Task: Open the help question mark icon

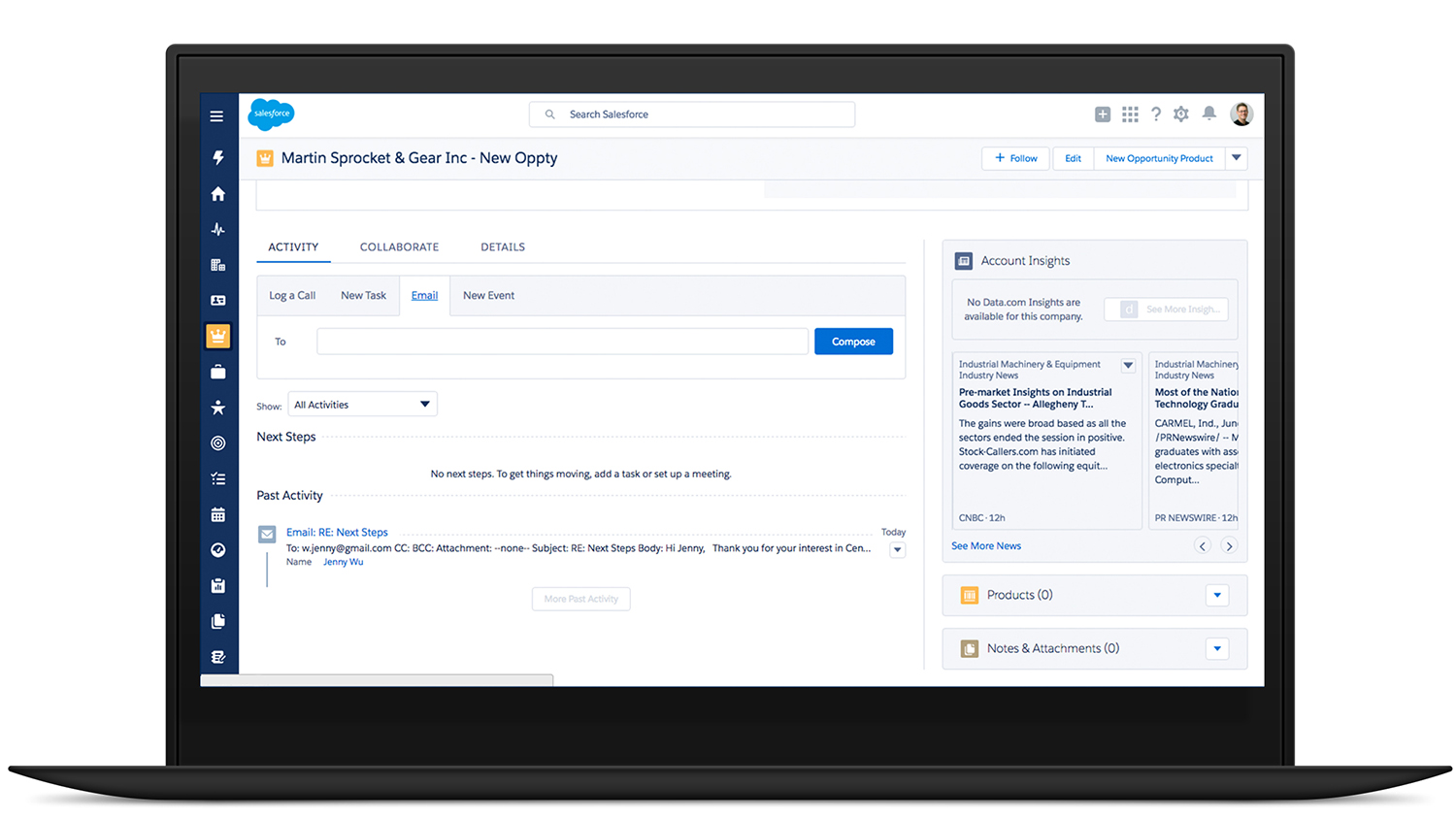Action: [x=1156, y=115]
